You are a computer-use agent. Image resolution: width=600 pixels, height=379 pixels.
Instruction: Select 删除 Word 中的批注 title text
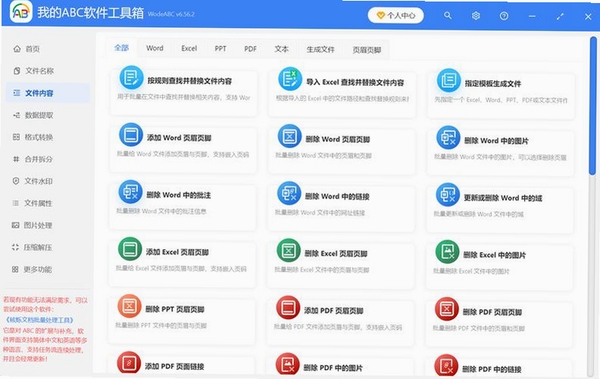click(x=179, y=195)
